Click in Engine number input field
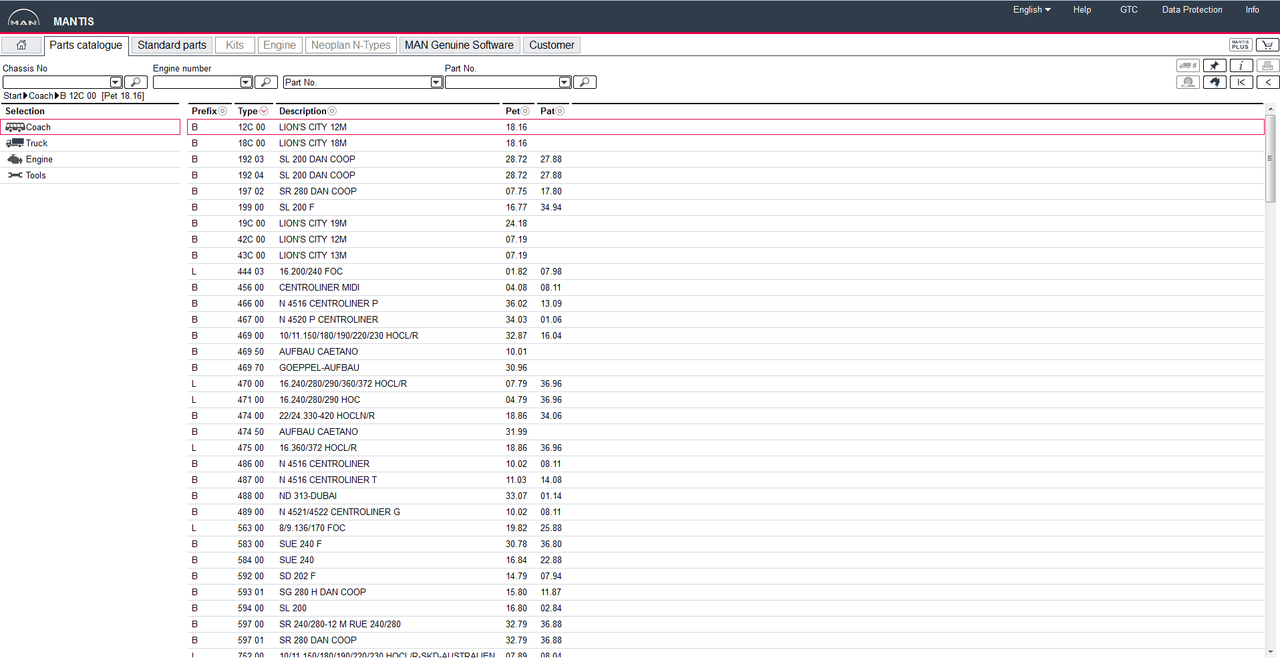 (197, 82)
